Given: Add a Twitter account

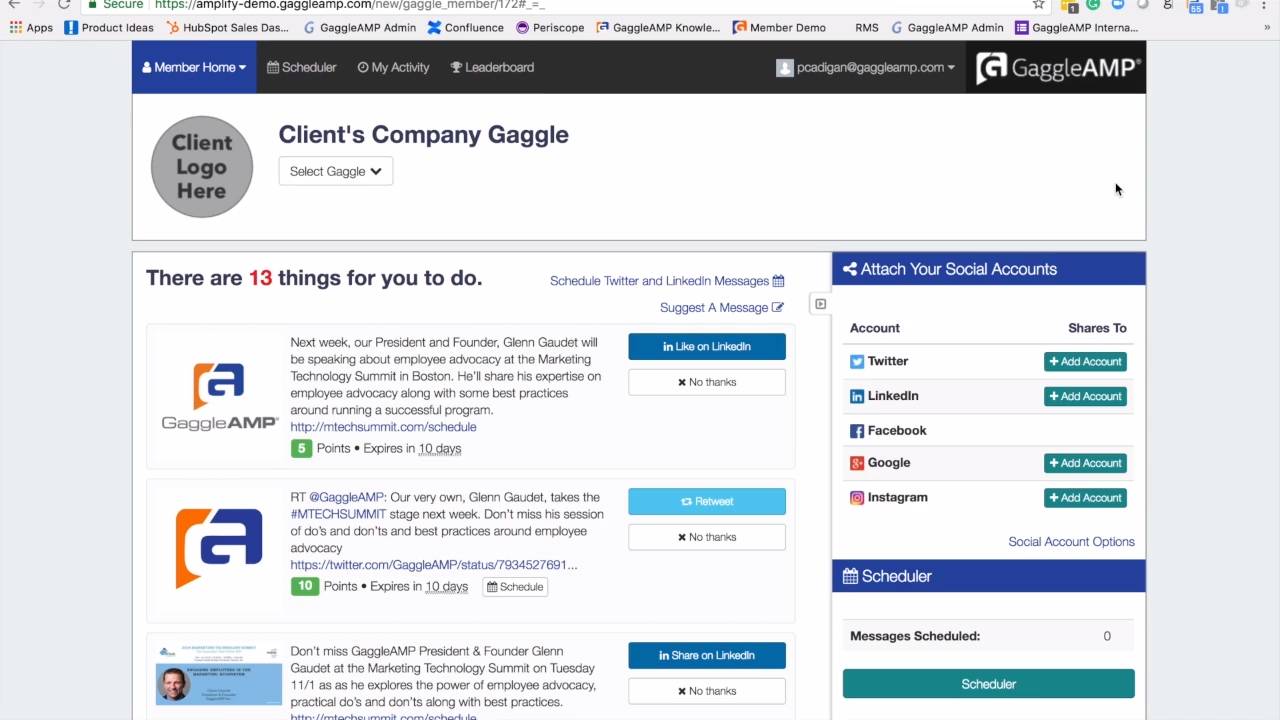Looking at the screenshot, I should click(1085, 362).
